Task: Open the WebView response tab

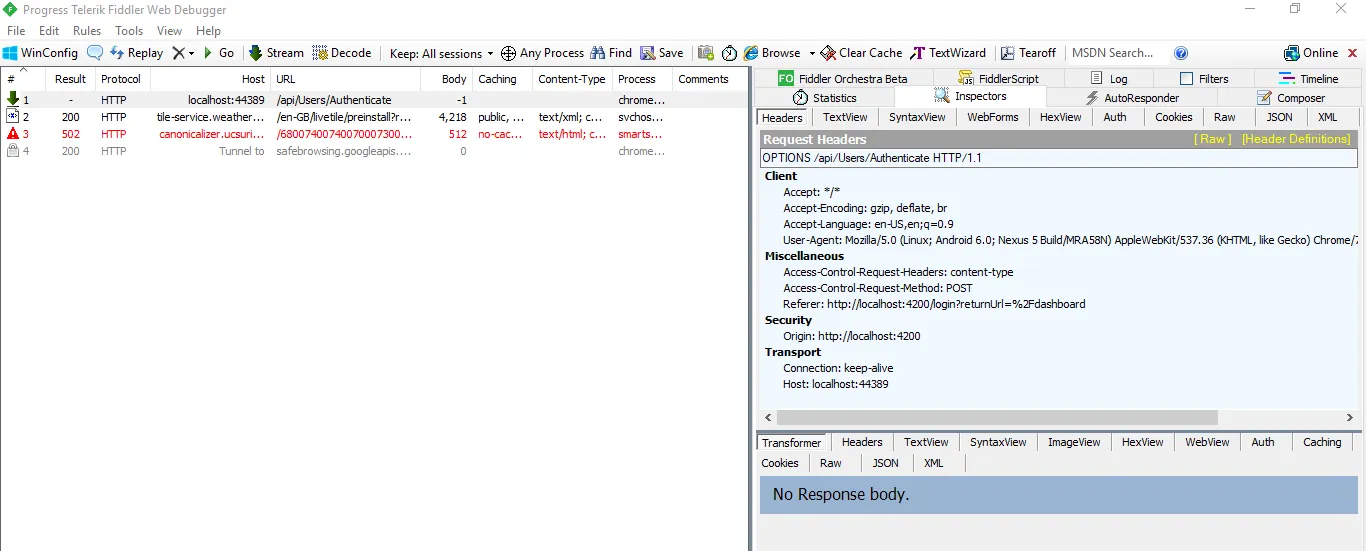Action: [1207, 442]
